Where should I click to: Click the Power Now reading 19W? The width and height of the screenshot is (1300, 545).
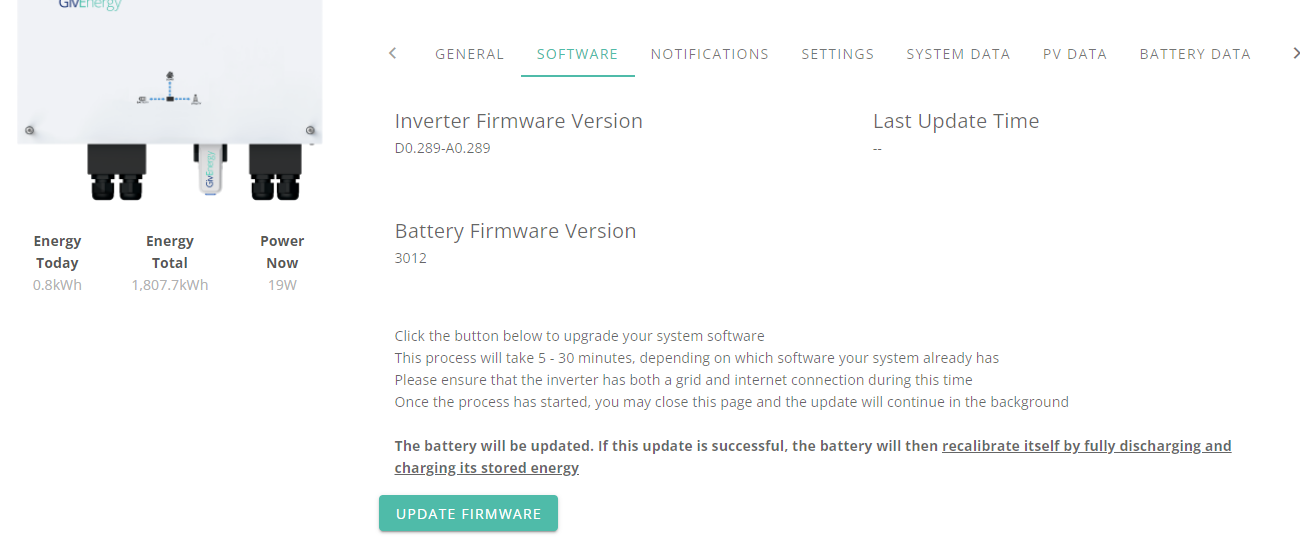point(282,285)
